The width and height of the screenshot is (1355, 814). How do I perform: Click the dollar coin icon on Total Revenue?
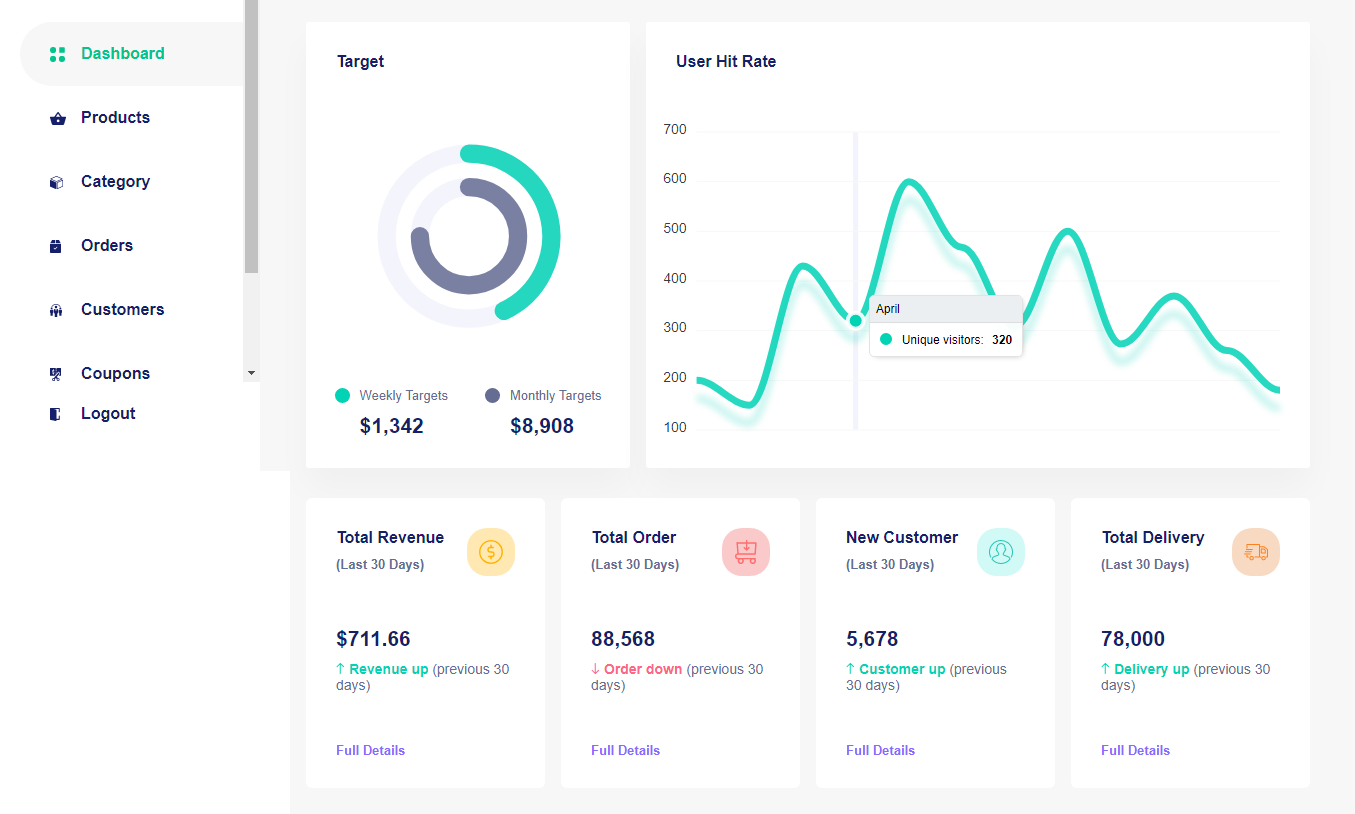pyautogui.click(x=491, y=552)
